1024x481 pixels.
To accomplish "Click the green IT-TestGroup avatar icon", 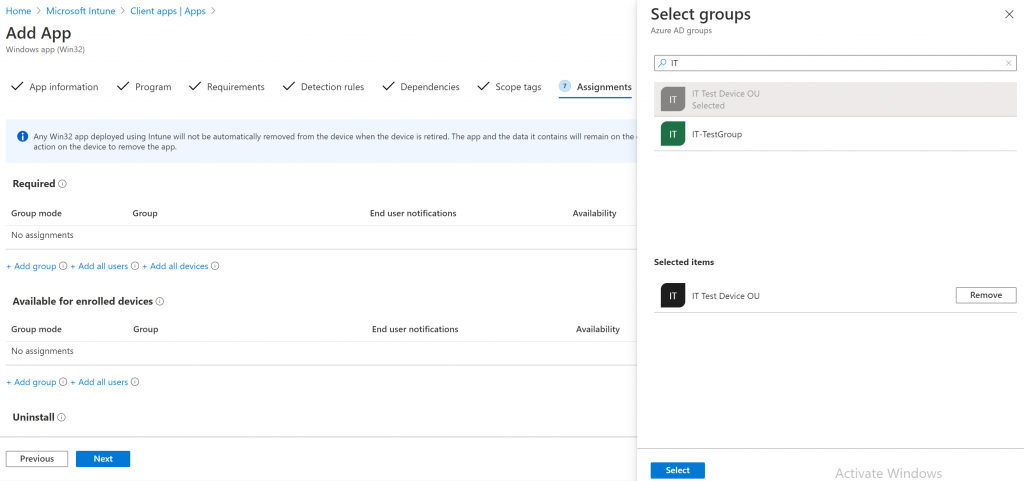I will [673, 134].
